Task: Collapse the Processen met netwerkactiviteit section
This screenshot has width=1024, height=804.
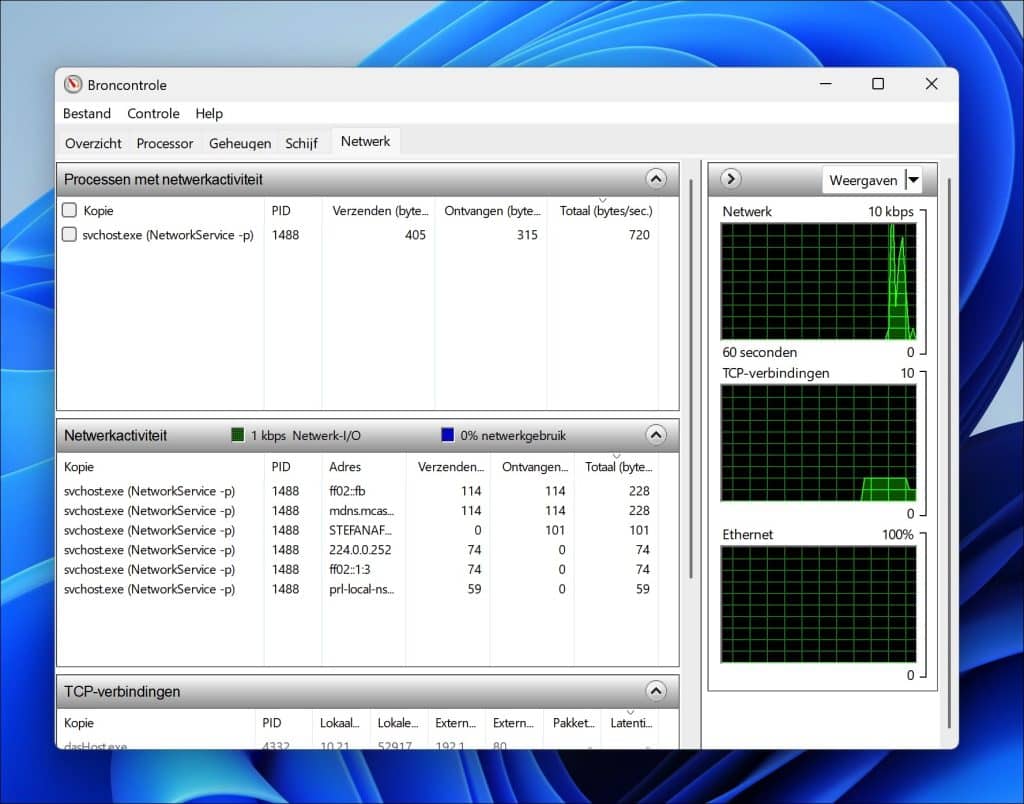Action: tap(655, 179)
